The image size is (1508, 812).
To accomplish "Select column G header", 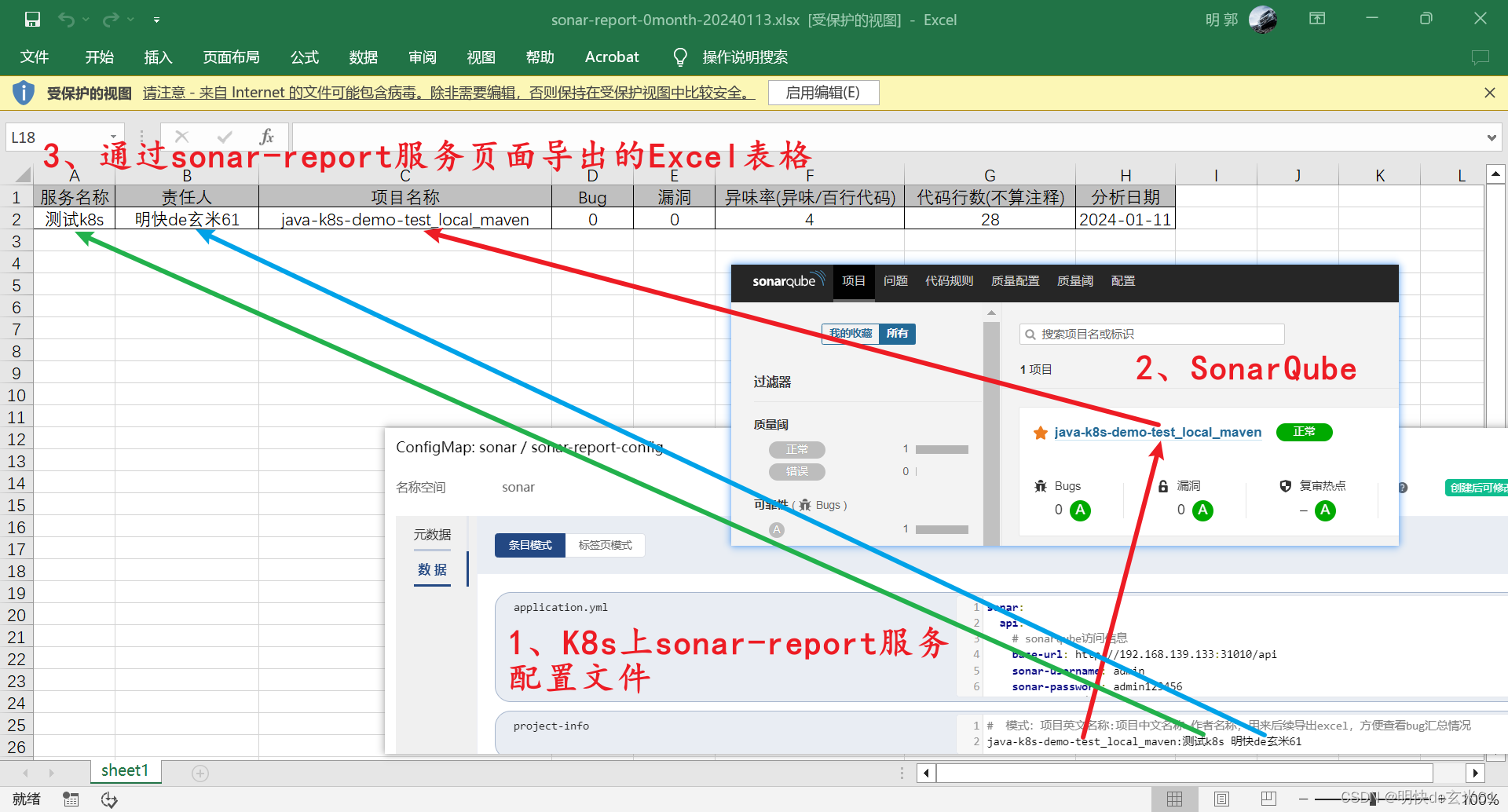I will coord(990,175).
